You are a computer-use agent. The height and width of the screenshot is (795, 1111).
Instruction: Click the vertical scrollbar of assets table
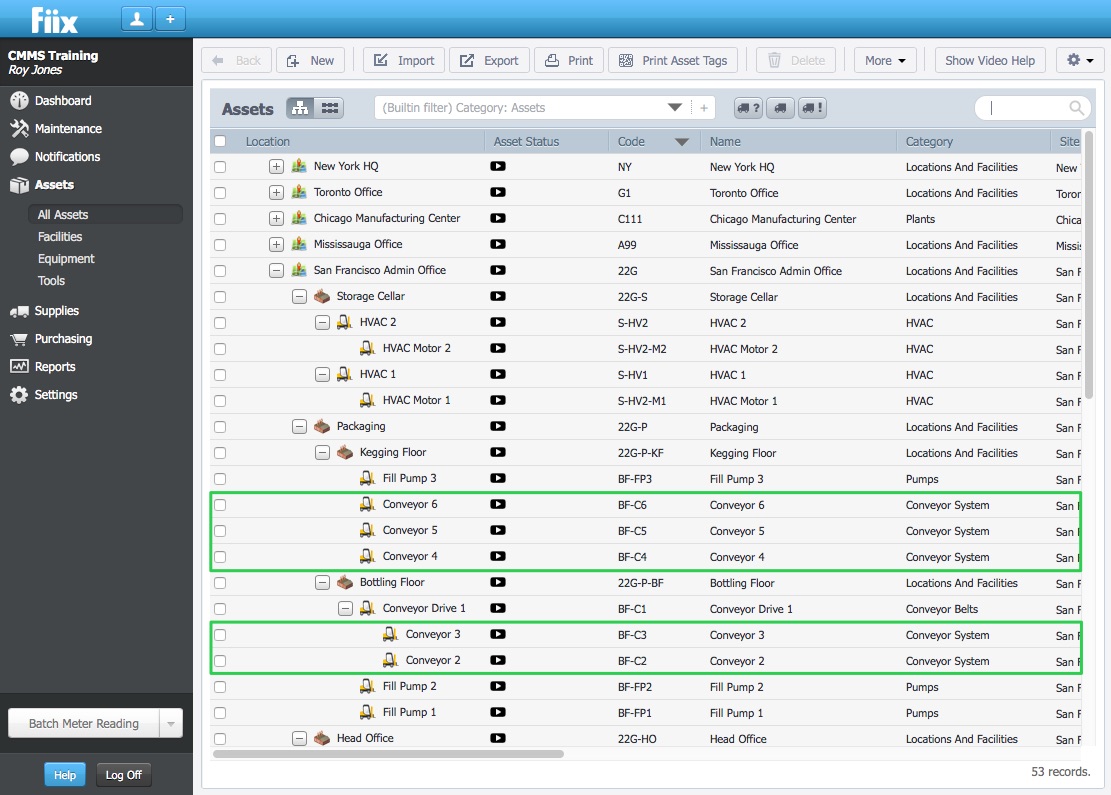pyautogui.click(x=1089, y=264)
